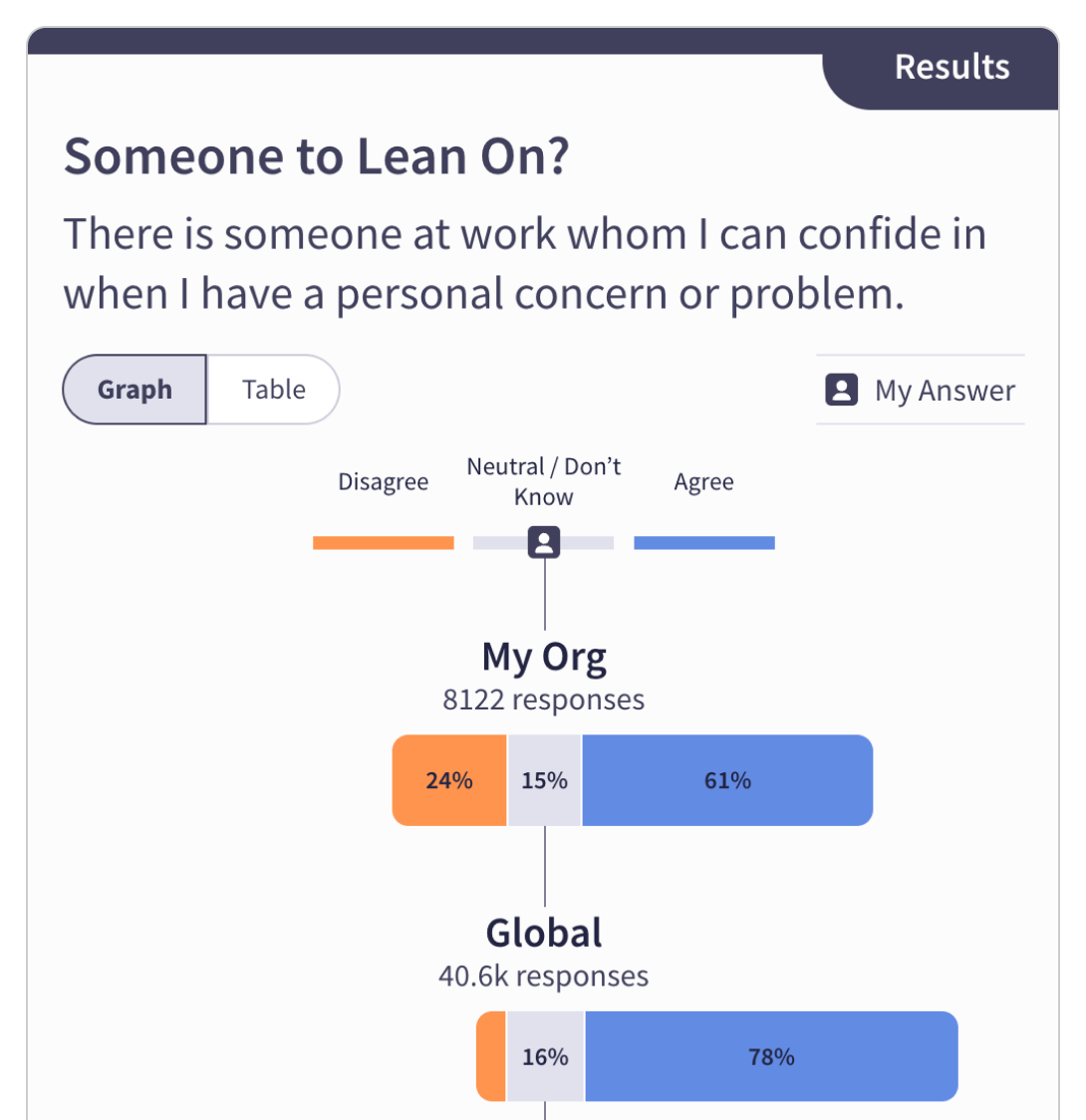The width and height of the screenshot is (1086, 1120).
Task: Expand the Global results section
Action: (x=543, y=933)
